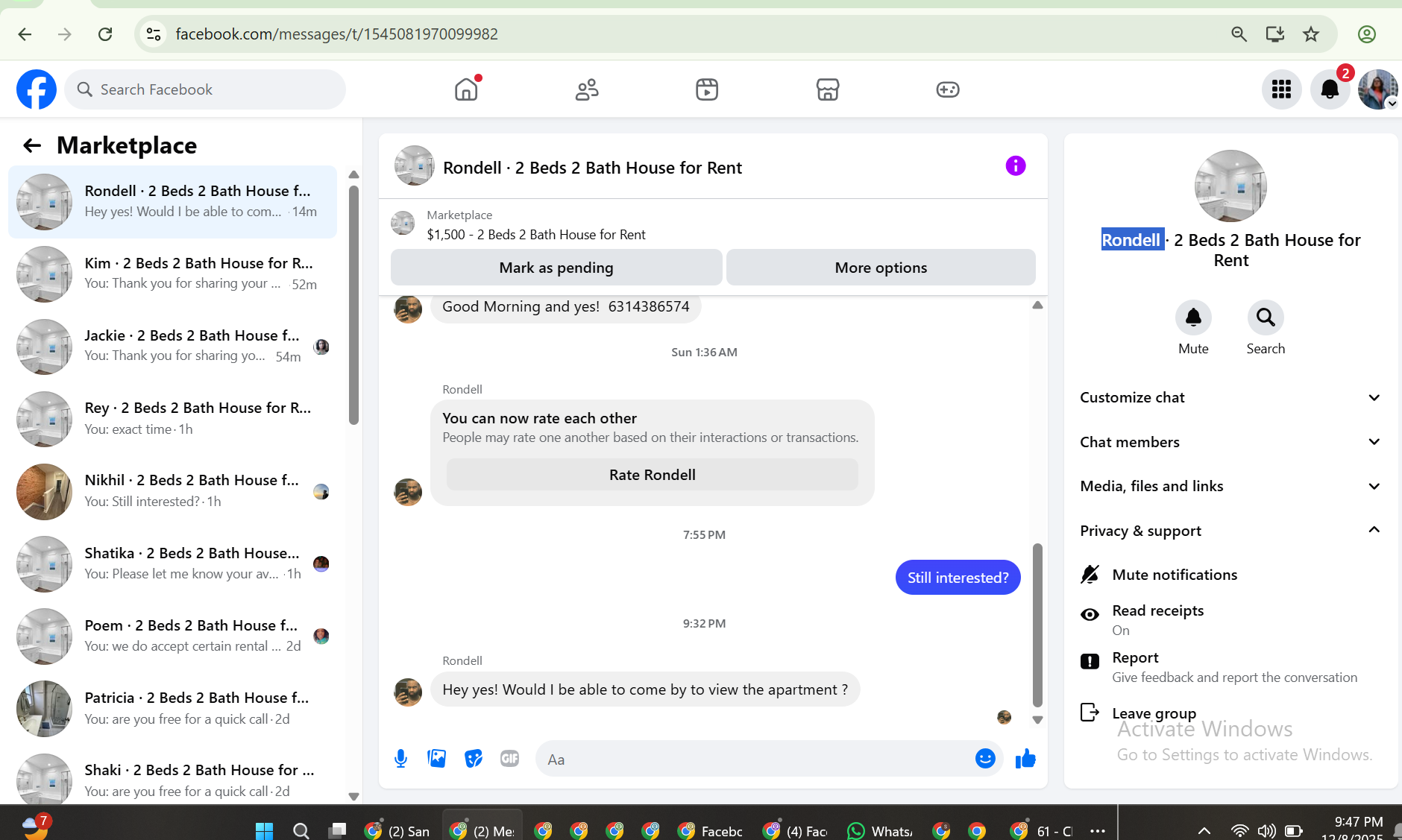Choose a GIF icon
The width and height of the screenshot is (1402, 840).
point(510,759)
